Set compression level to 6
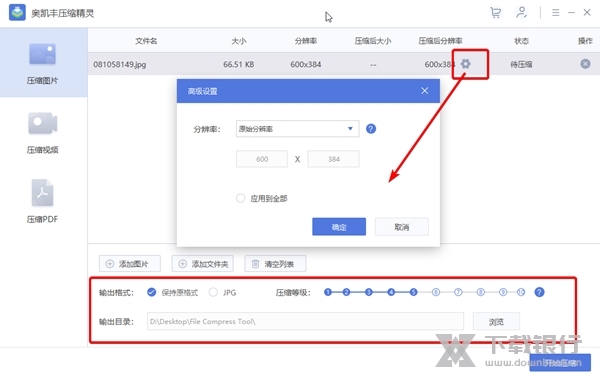The width and height of the screenshot is (600, 376). pos(435,292)
